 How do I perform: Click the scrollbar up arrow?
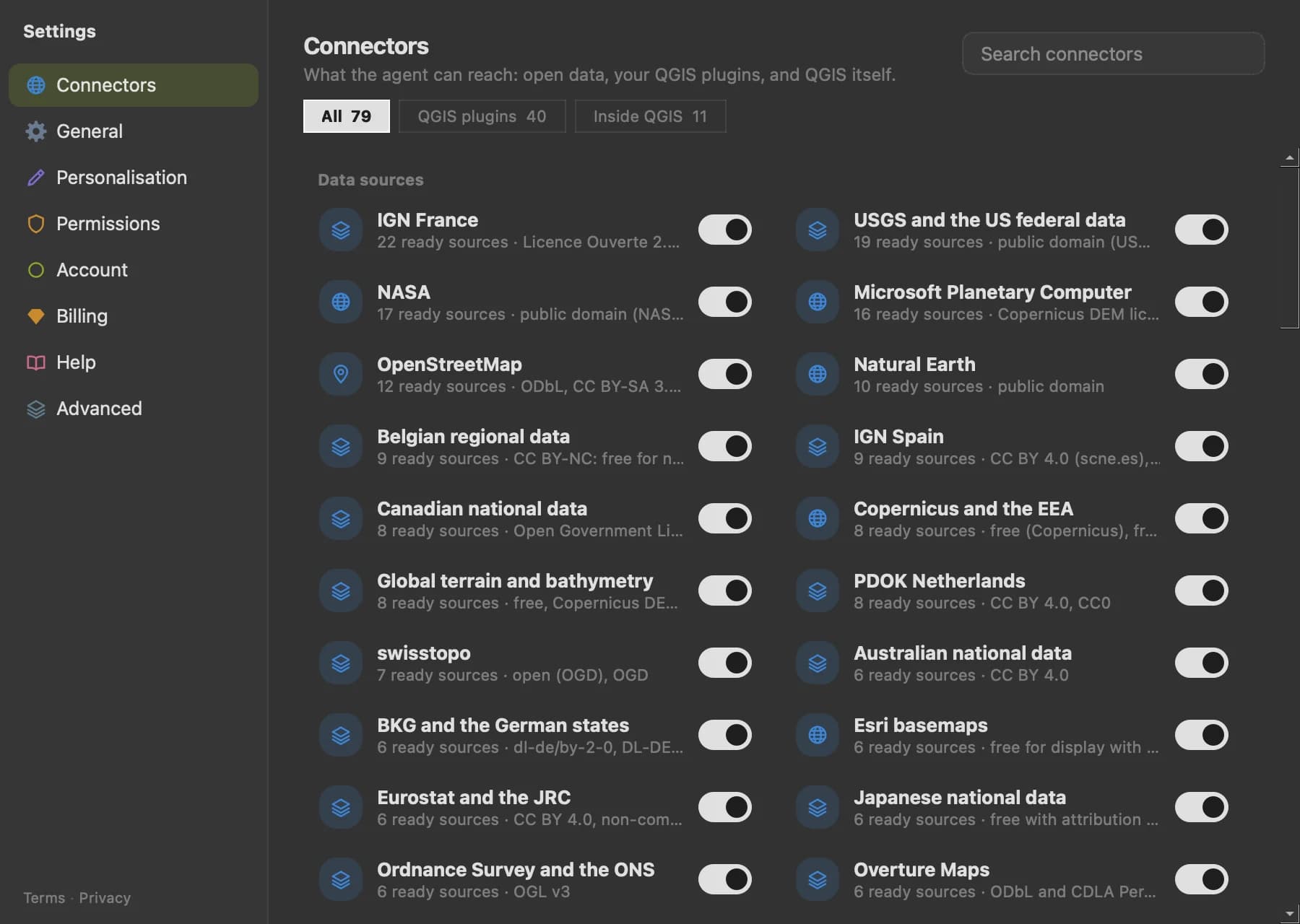pos(1290,157)
